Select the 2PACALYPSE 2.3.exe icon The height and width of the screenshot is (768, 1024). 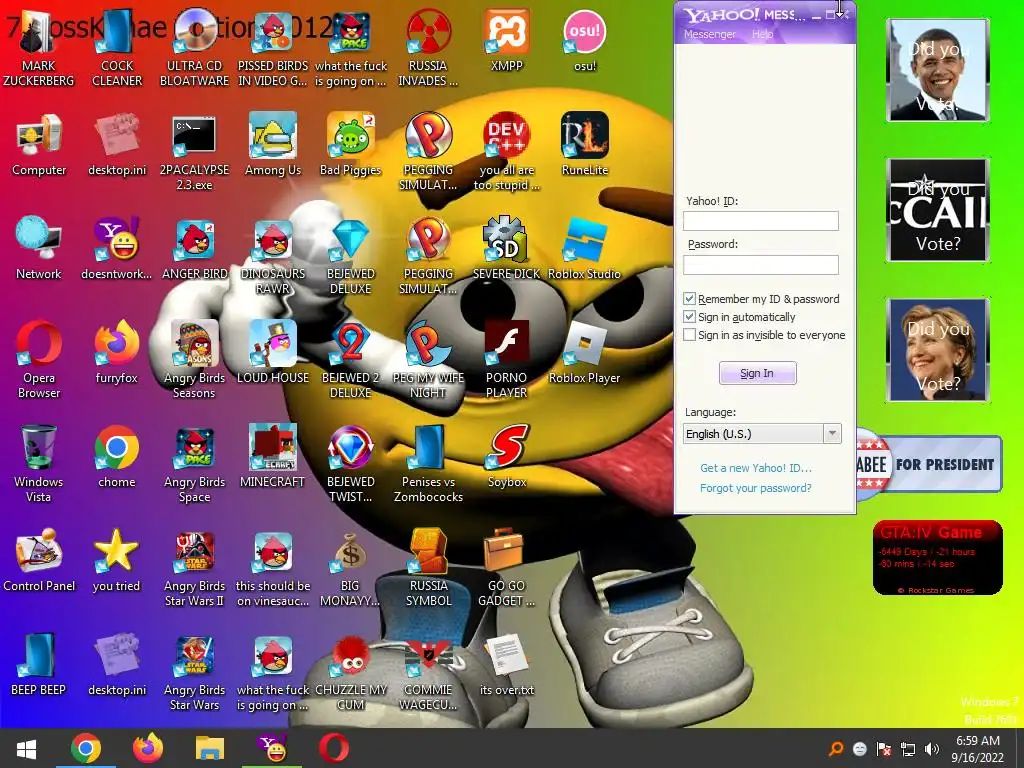click(x=195, y=153)
